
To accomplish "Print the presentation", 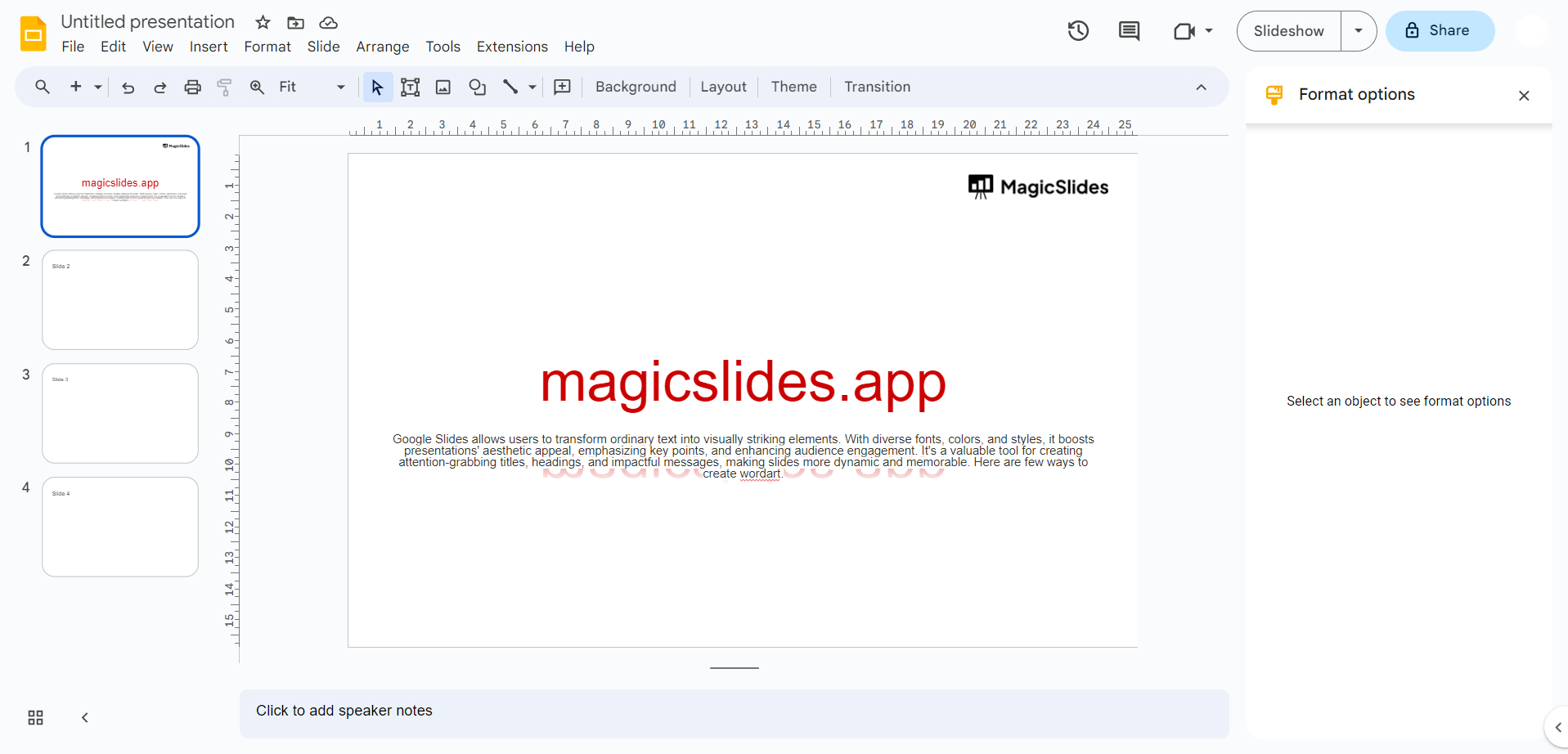I will [192, 87].
